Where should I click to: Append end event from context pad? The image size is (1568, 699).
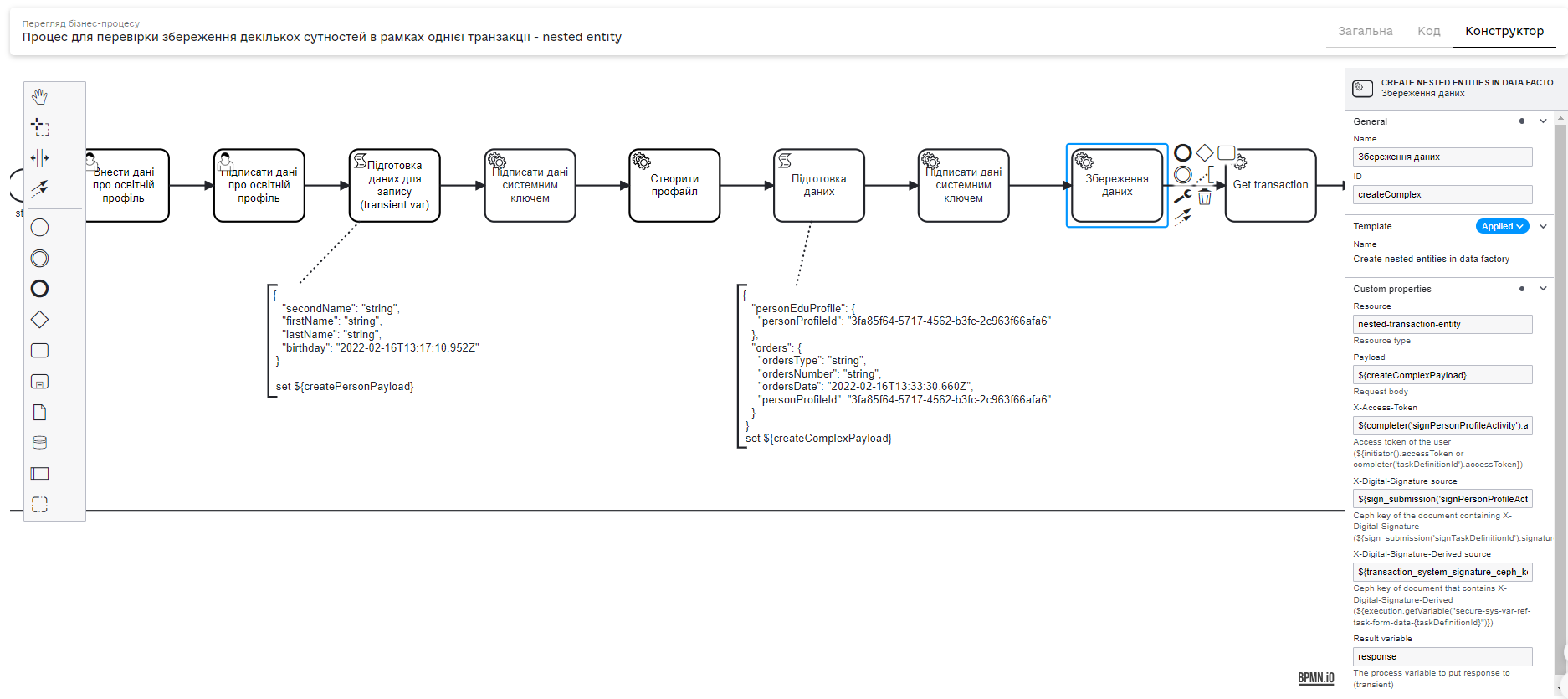point(1183,152)
